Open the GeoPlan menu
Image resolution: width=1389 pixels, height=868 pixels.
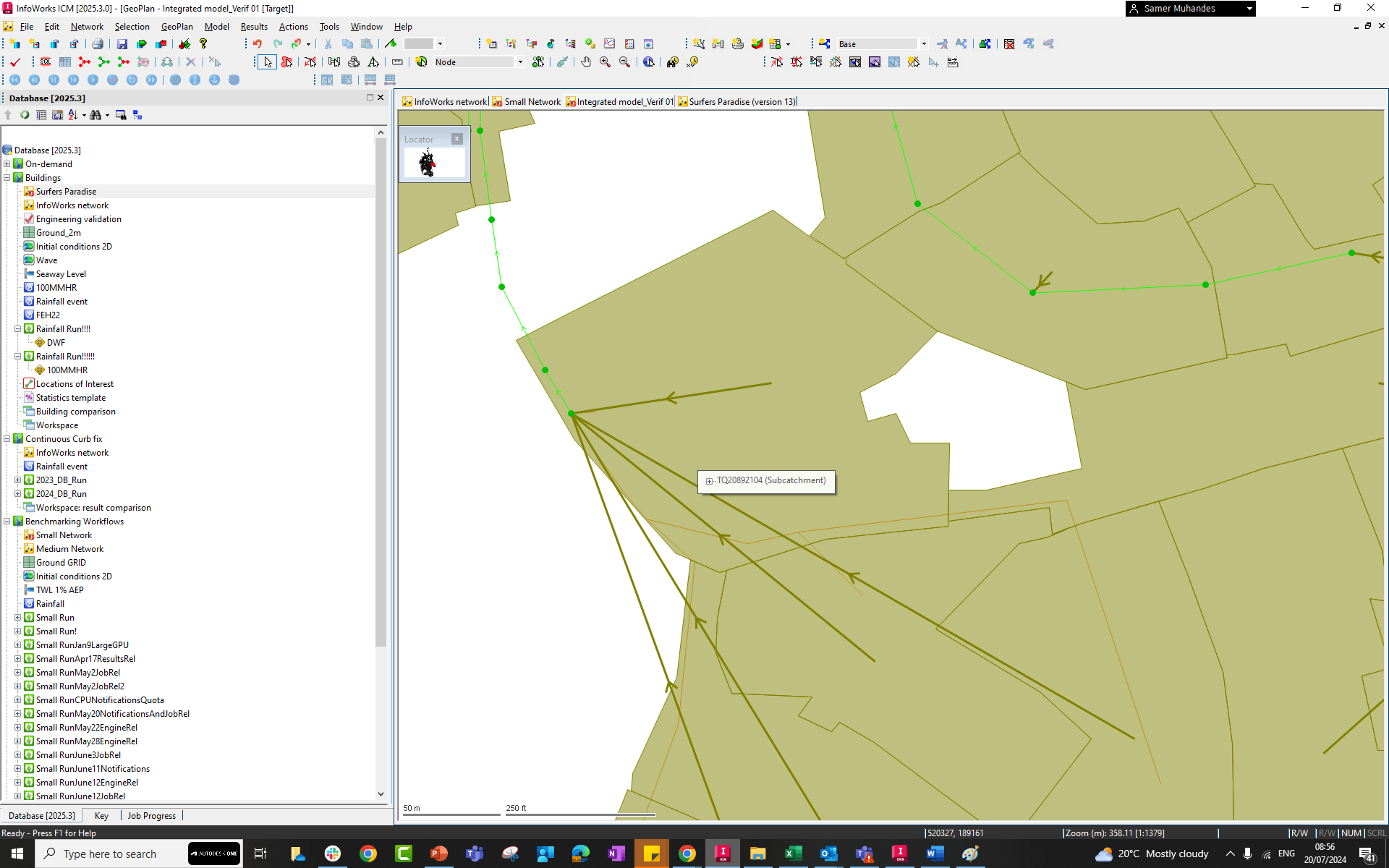click(177, 27)
